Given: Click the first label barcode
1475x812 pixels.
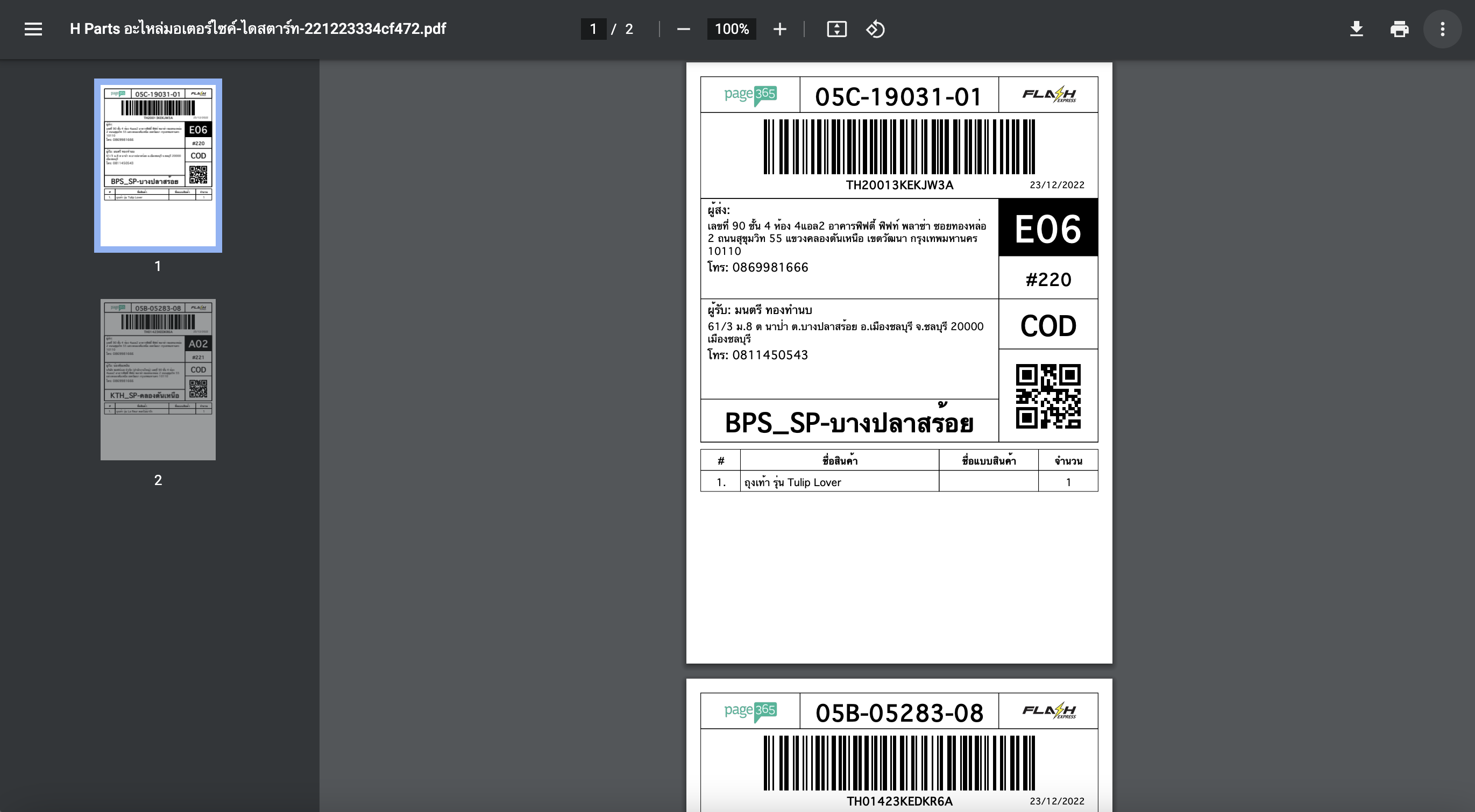Looking at the screenshot, I should (x=899, y=146).
